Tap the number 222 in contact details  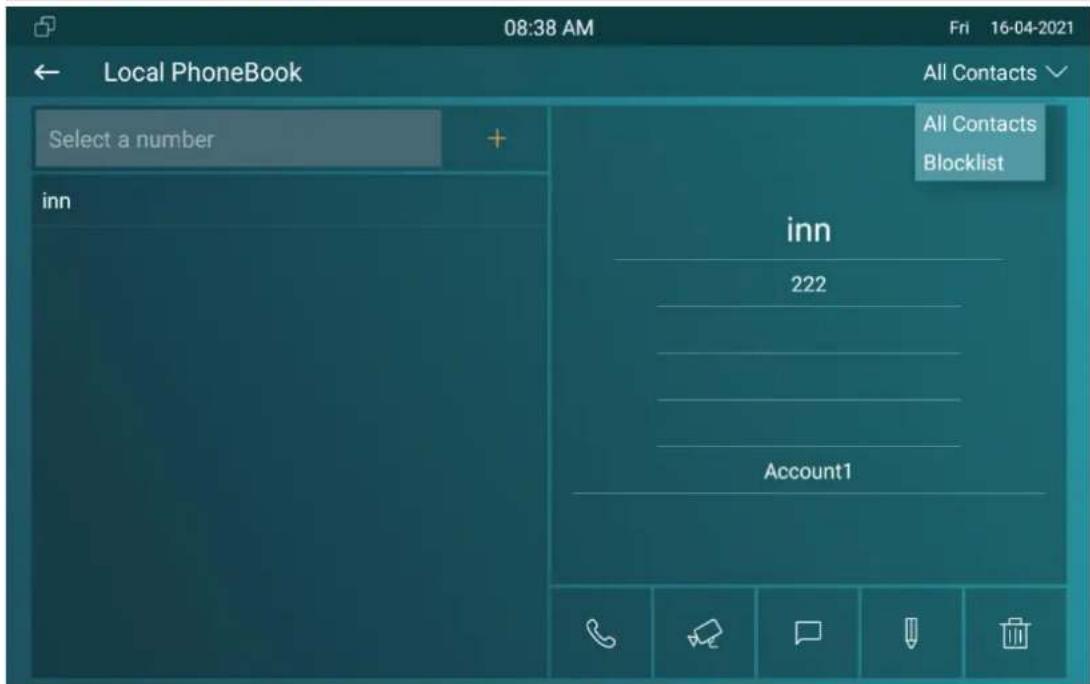pyautogui.click(x=808, y=284)
